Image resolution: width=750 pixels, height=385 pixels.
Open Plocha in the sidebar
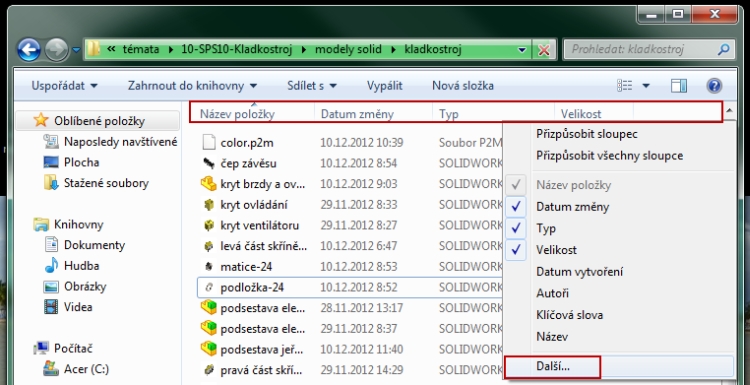coord(71,163)
